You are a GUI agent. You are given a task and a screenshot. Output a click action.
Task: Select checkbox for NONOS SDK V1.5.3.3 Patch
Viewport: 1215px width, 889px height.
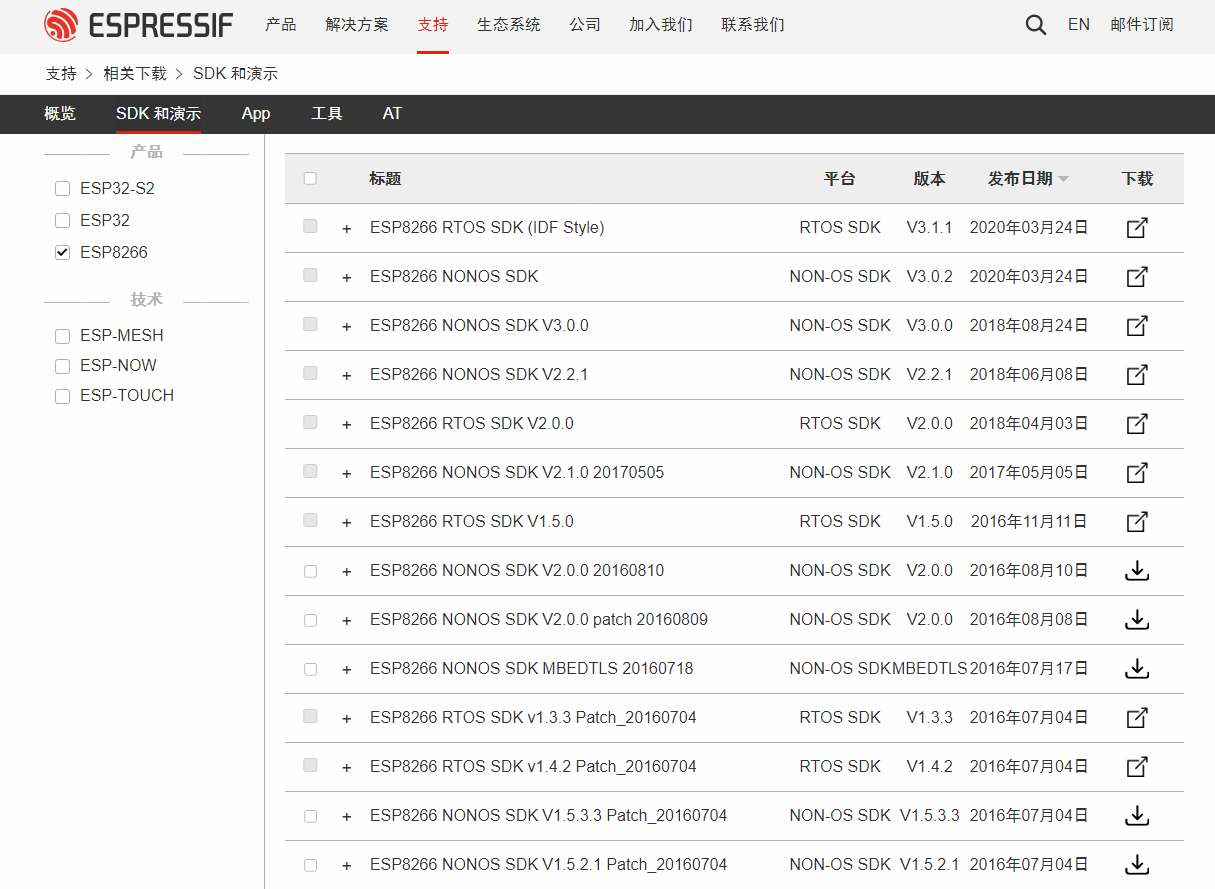310,816
